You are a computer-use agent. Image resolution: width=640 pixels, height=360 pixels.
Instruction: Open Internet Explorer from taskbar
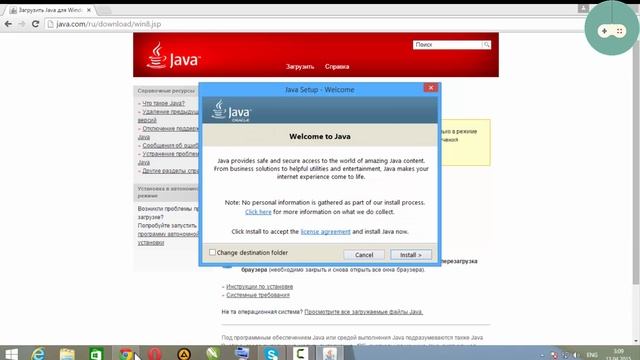click(38, 353)
